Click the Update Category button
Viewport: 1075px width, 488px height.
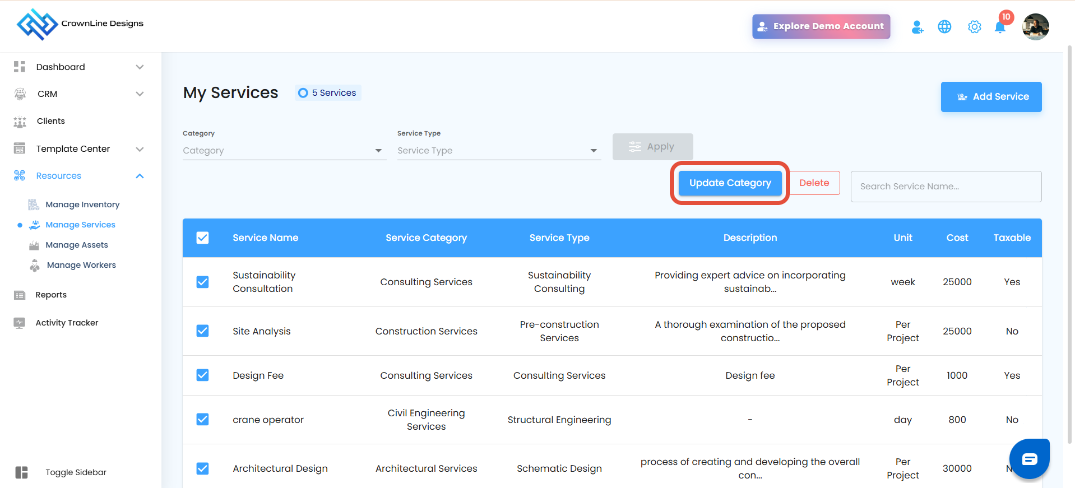(x=730, y=183)
